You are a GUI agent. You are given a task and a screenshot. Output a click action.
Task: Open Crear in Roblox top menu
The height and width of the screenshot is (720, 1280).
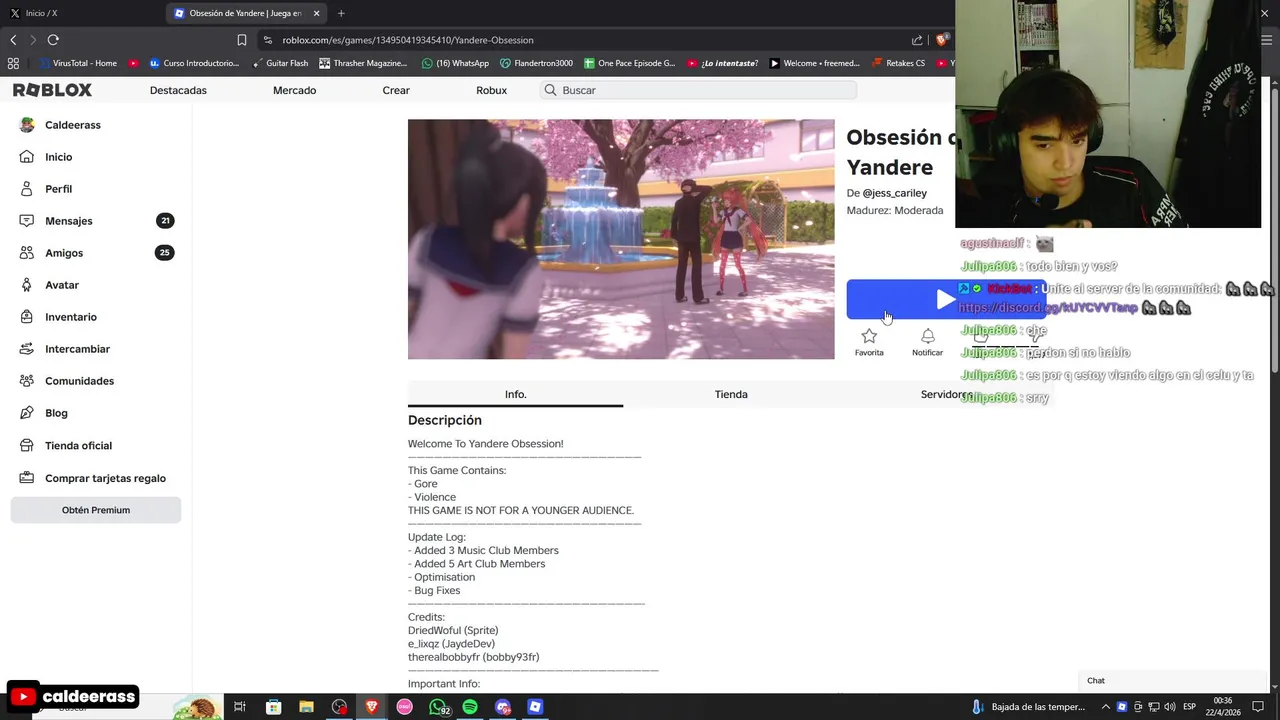pyautogui.click(x=396, y=90)
